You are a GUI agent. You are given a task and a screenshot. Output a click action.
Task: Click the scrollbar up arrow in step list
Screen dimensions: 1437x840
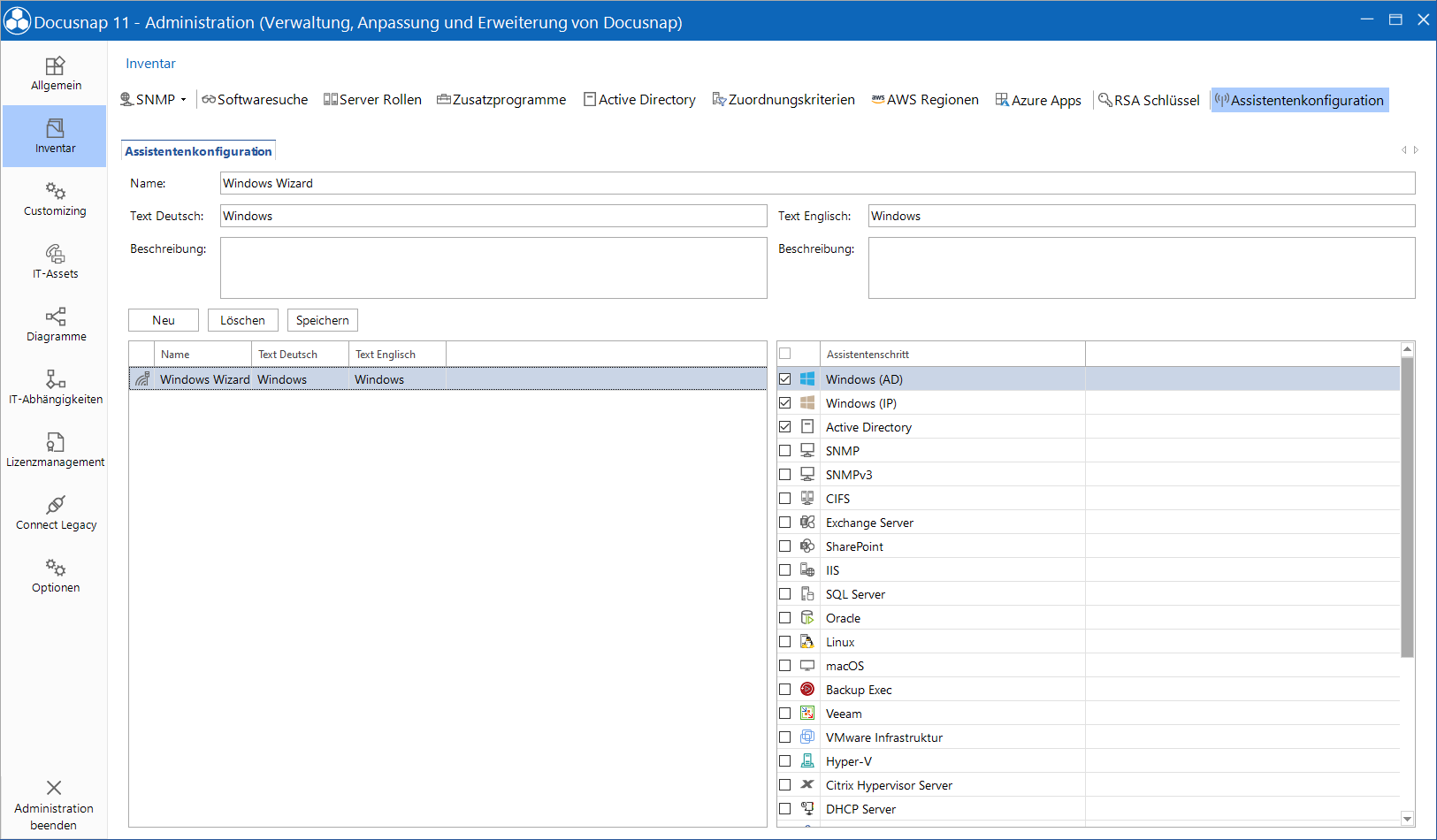tap(1408, 350)
